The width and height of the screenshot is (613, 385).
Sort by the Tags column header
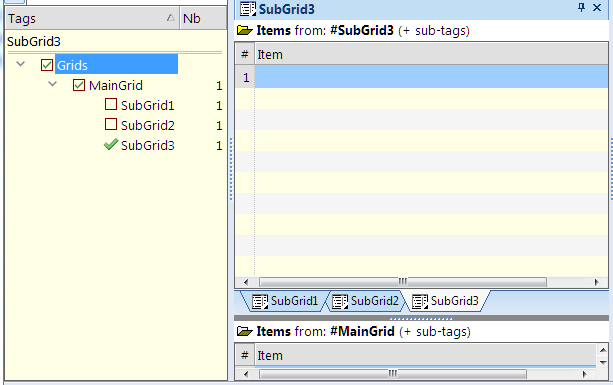pyautogui.click(x=92, y=18)
